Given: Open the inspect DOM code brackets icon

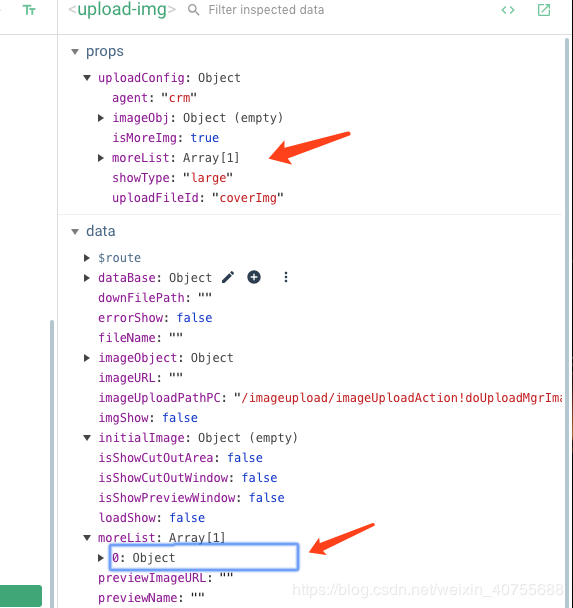Looking at the screenshot, I should coord(508,10).
